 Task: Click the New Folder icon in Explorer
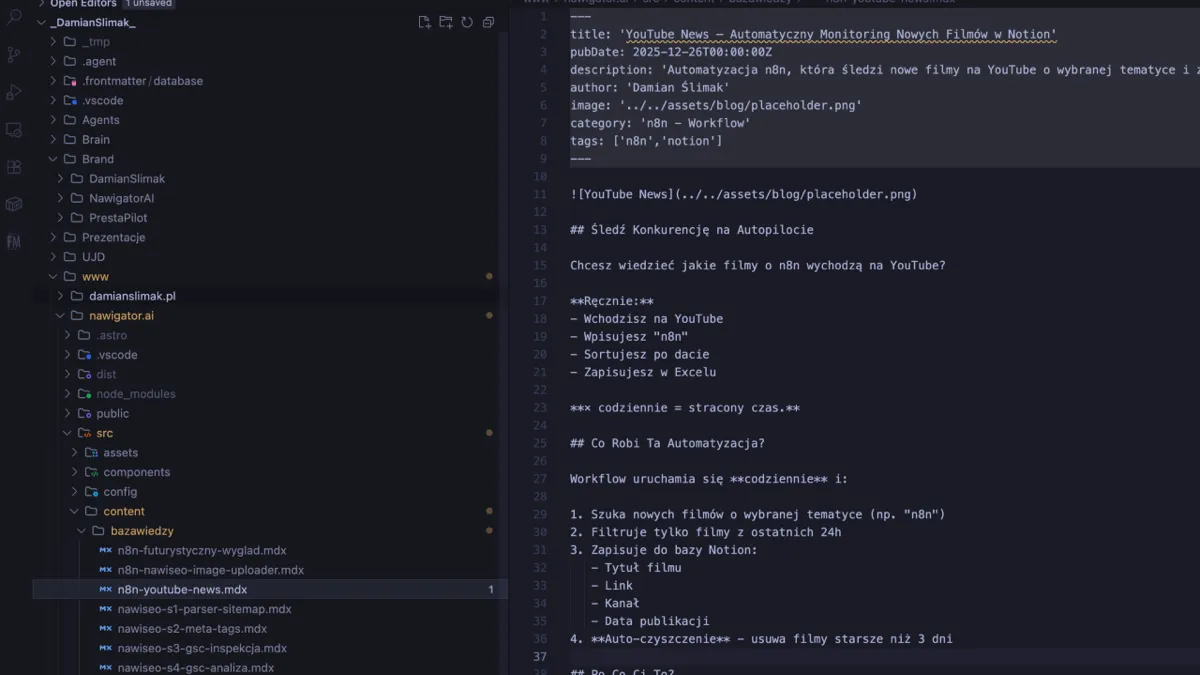pos(446,22)
